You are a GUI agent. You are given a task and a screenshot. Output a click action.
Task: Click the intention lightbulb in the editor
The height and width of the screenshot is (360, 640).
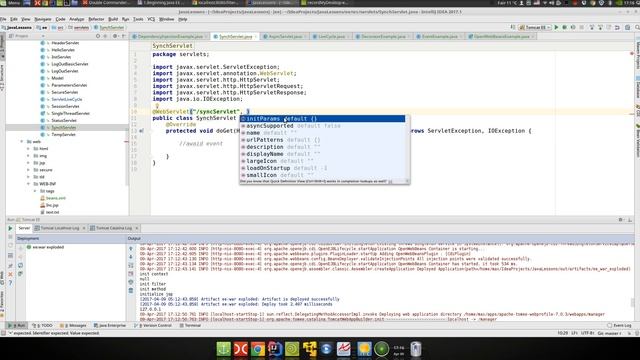[x=157, y=106]
